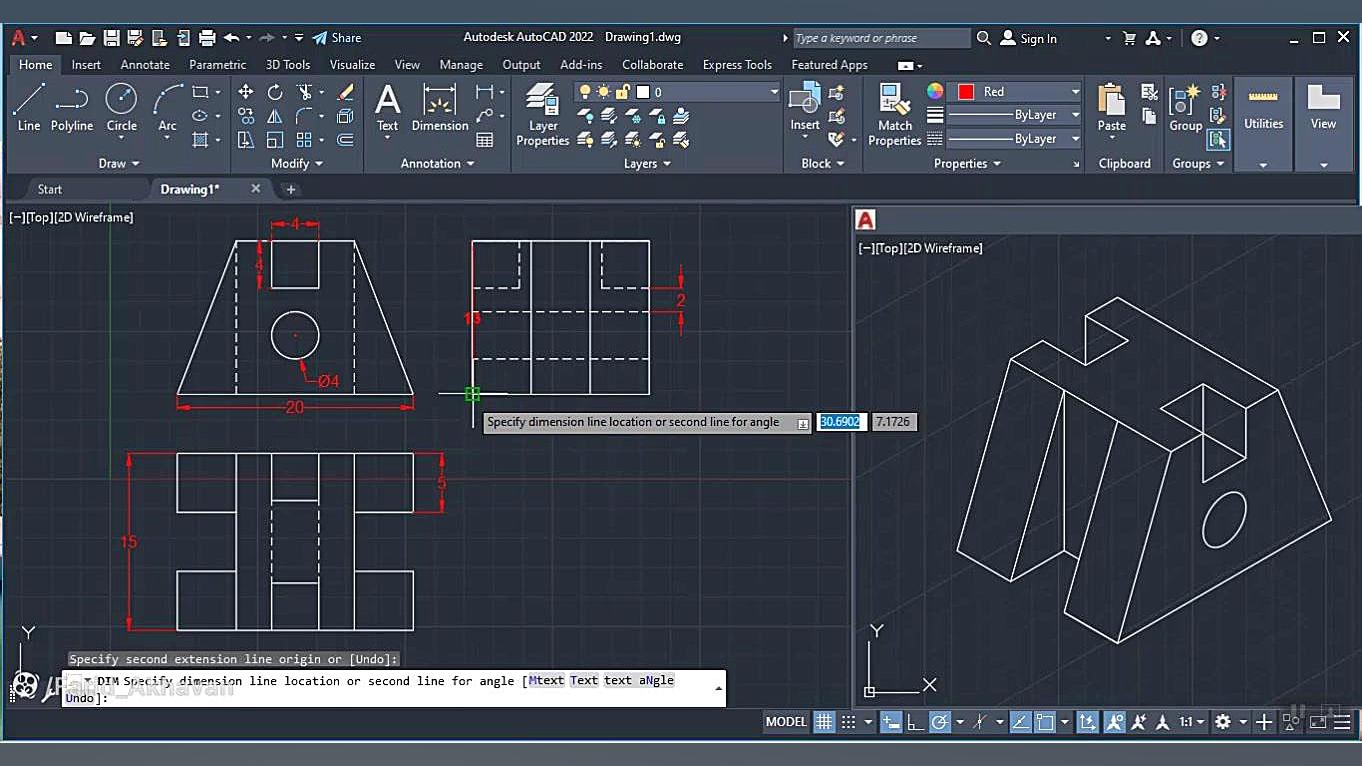This screenshot has height=766, width=1362.
Task: Click the Move tool in Modify panel
Action: tap(246, 92)
